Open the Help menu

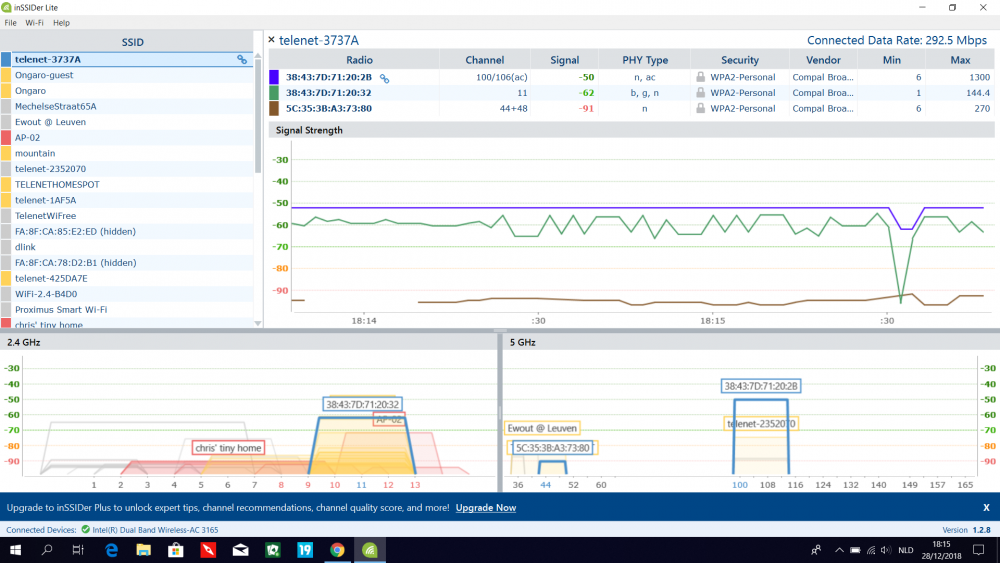click(x=61, y=22)
